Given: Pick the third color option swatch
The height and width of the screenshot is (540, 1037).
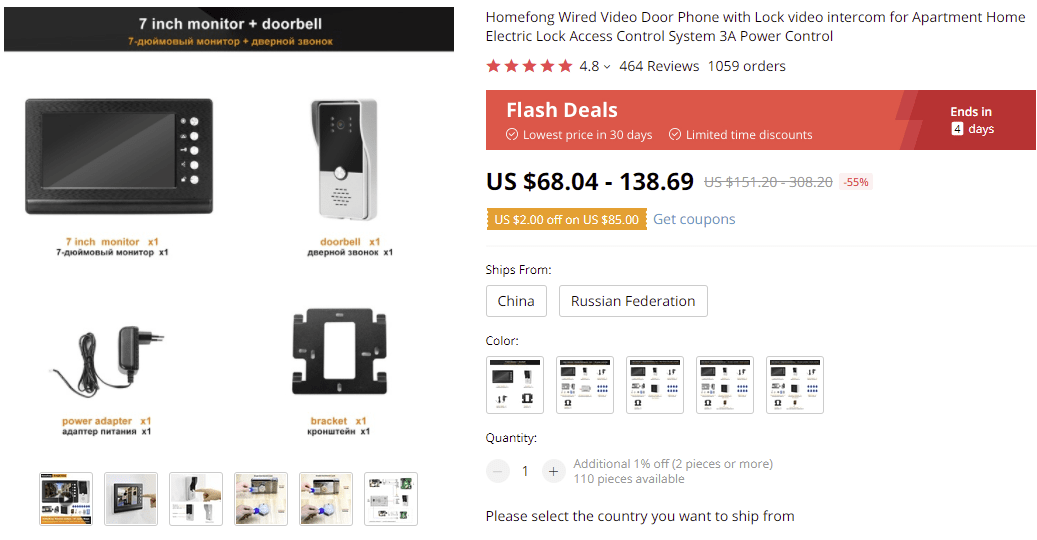Looking at the screenshot, I should click(655, 385).
